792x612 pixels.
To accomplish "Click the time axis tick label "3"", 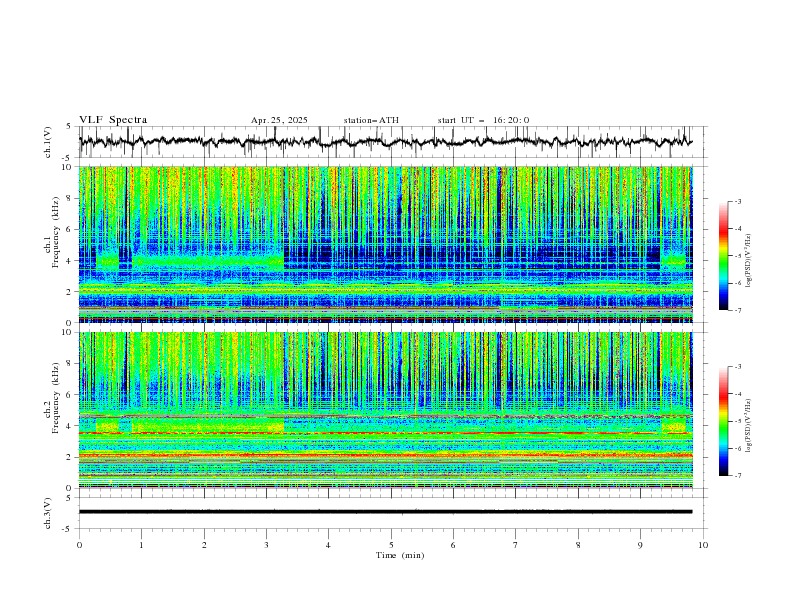I will pos(266,545).
